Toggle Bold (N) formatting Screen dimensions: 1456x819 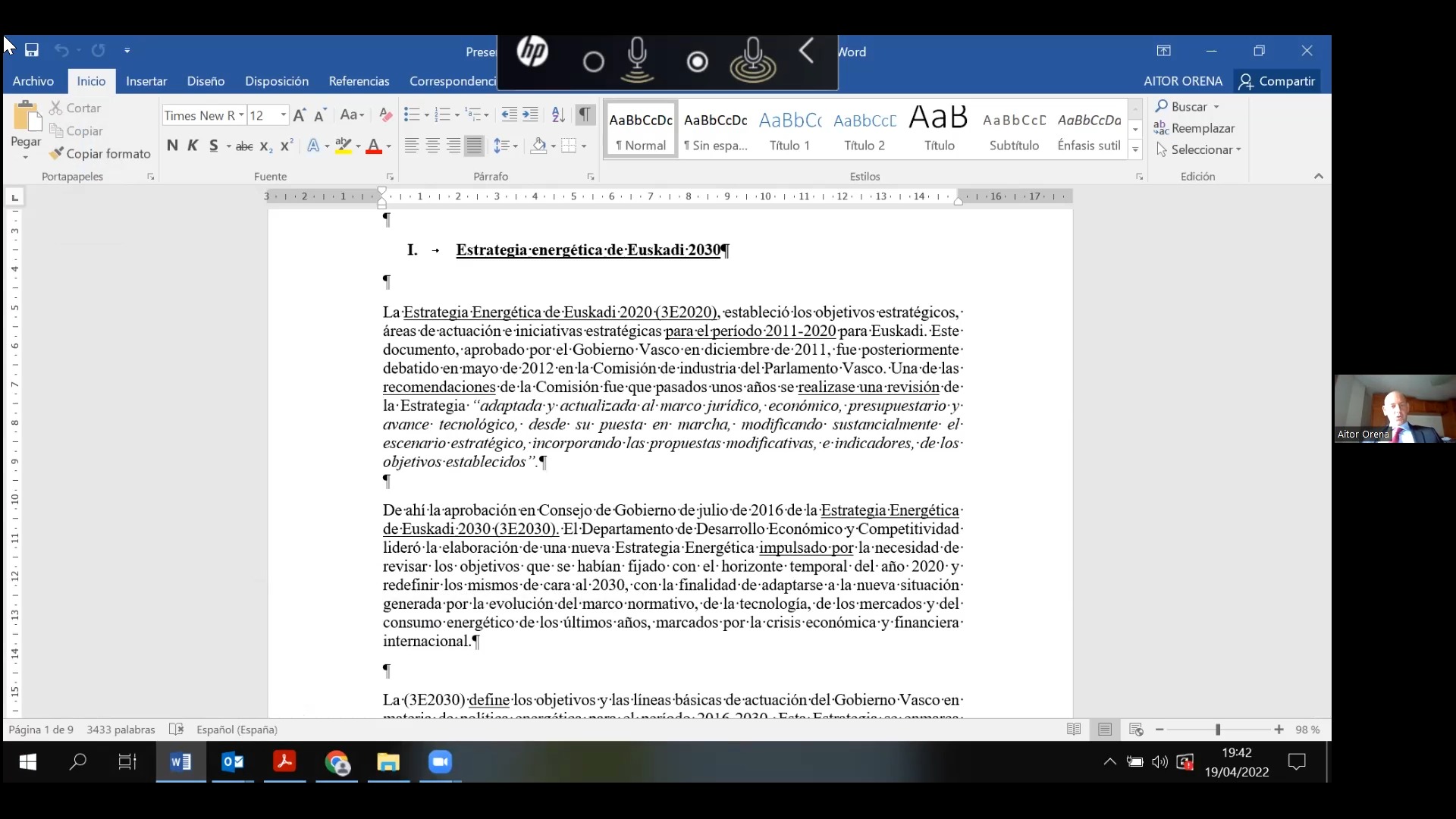pyautogui.click(x=172, y=146)
